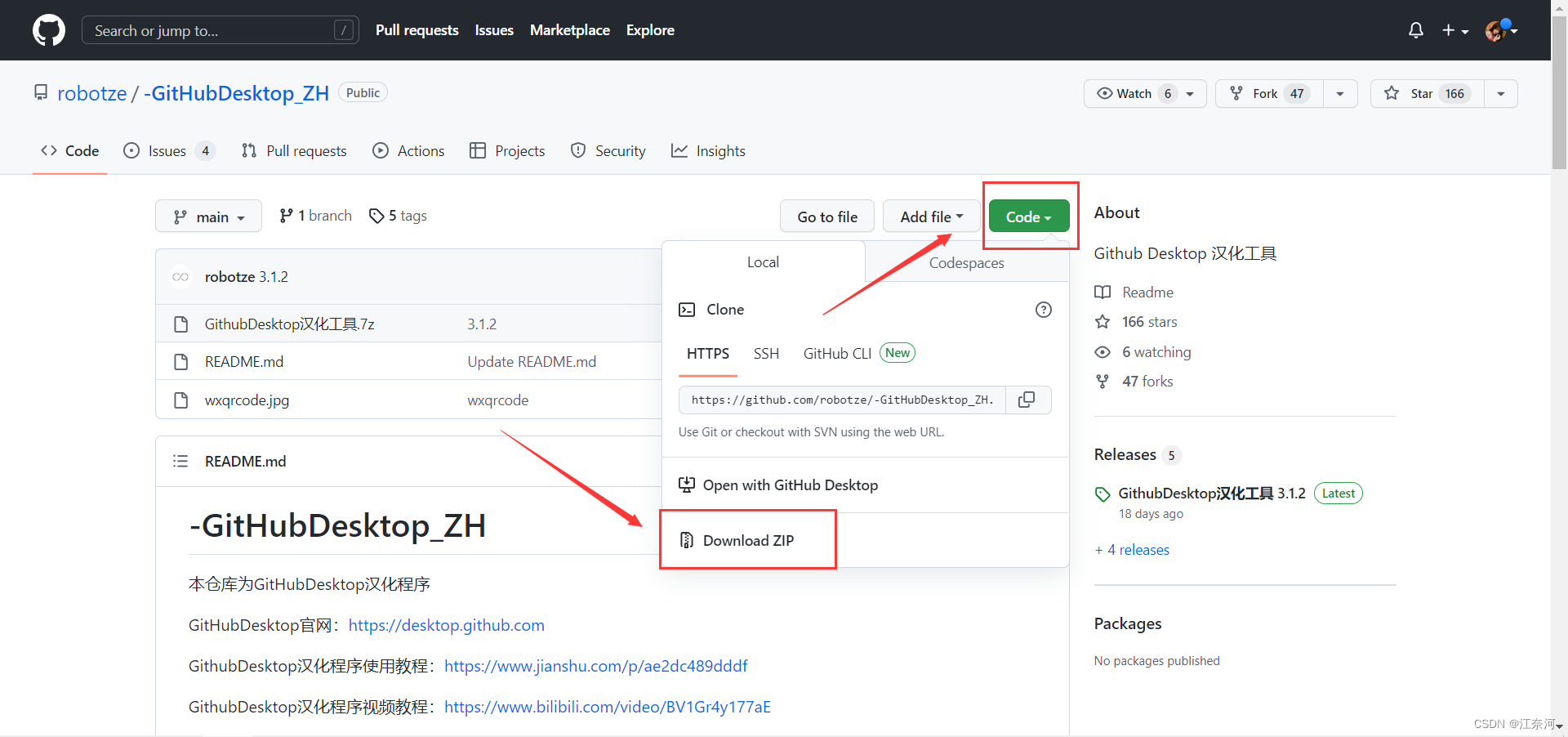Expand the Watch options arrow
Viewport: 1568px width, 737px height.
pyautogui.click(x=1190, y=94)
